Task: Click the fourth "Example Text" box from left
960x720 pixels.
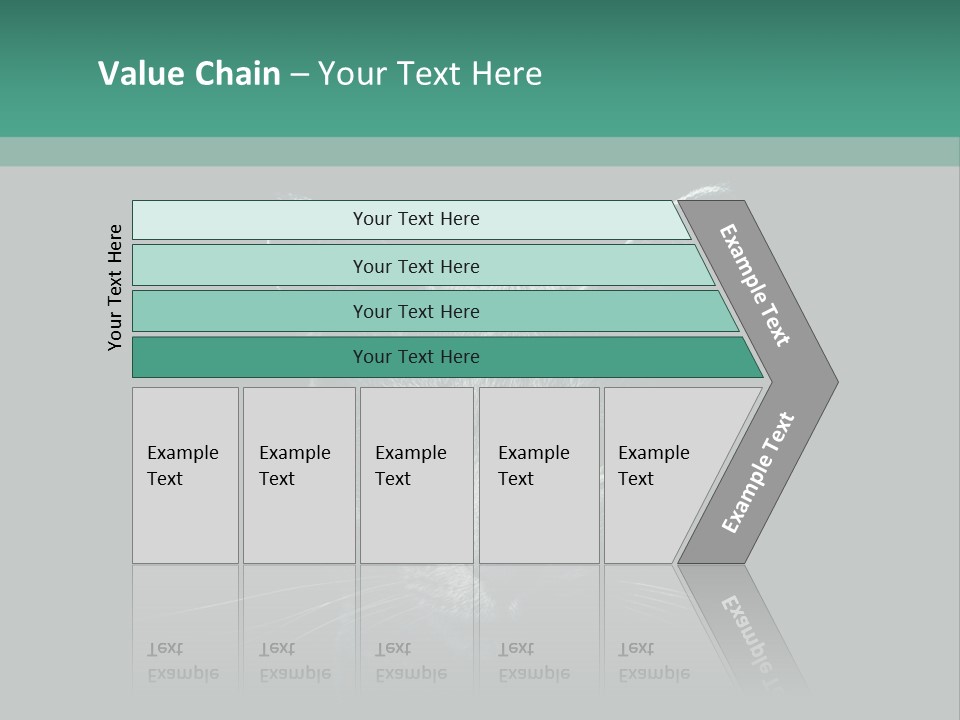Action: click(x=538, y=475)
